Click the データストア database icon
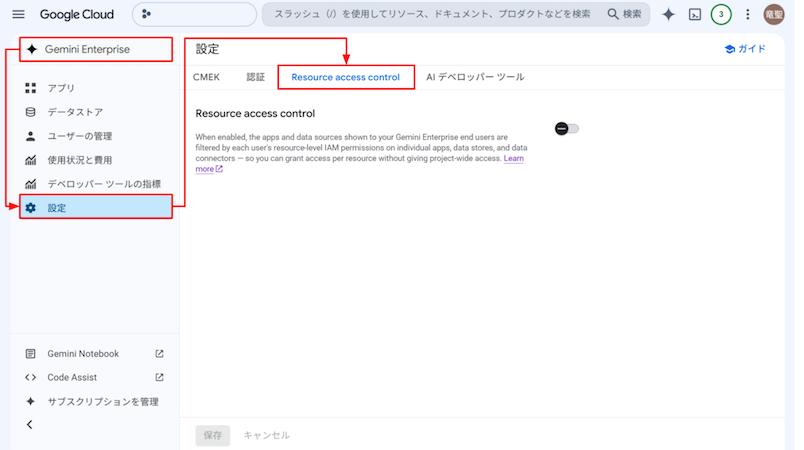 pyautogui.click(x=31, y=112)
